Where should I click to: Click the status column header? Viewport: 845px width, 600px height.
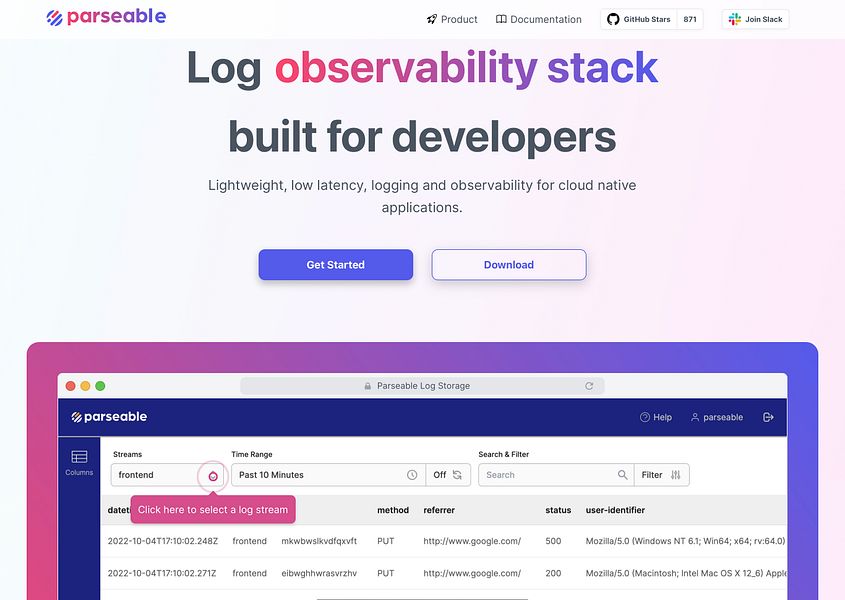[558, 510]
